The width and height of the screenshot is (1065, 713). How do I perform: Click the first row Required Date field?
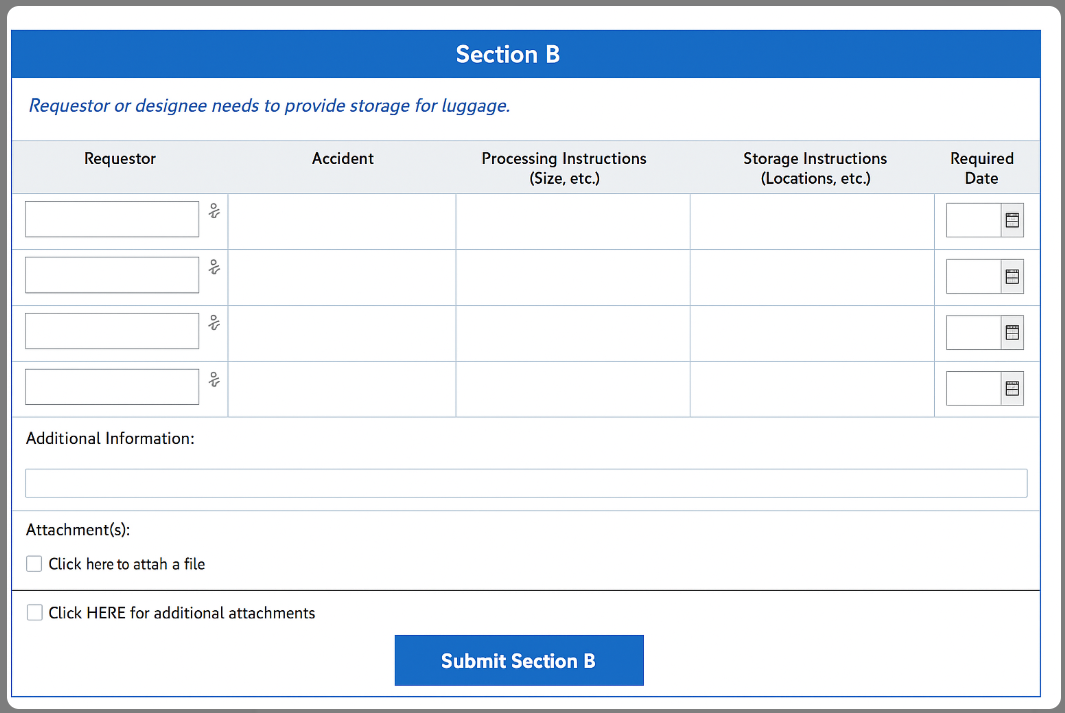(974, 221)
